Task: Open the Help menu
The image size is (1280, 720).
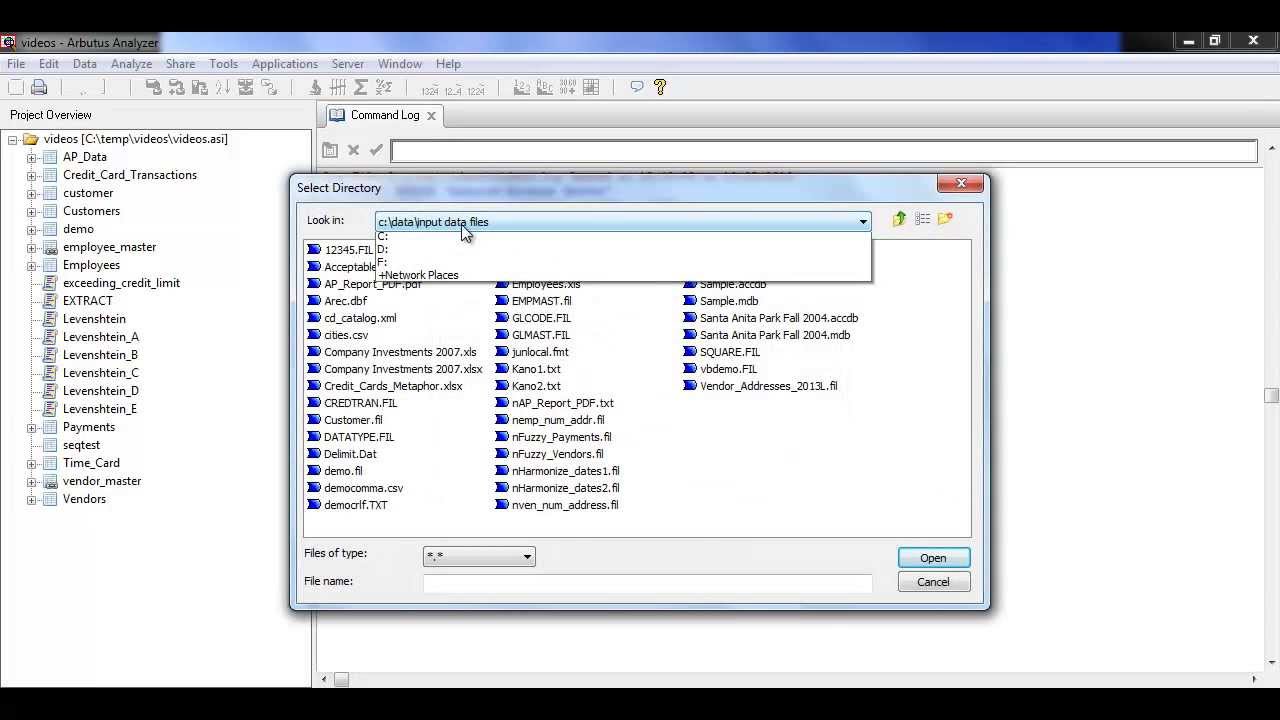Action: pyautogui.click(x=448, y=64)
